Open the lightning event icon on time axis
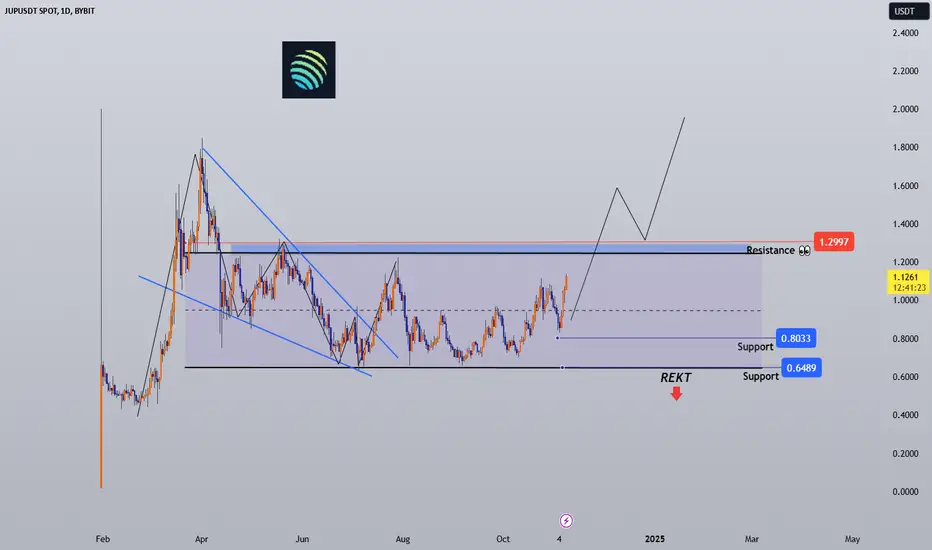Viewport: 932px width, 550px height. coord(566,521)
